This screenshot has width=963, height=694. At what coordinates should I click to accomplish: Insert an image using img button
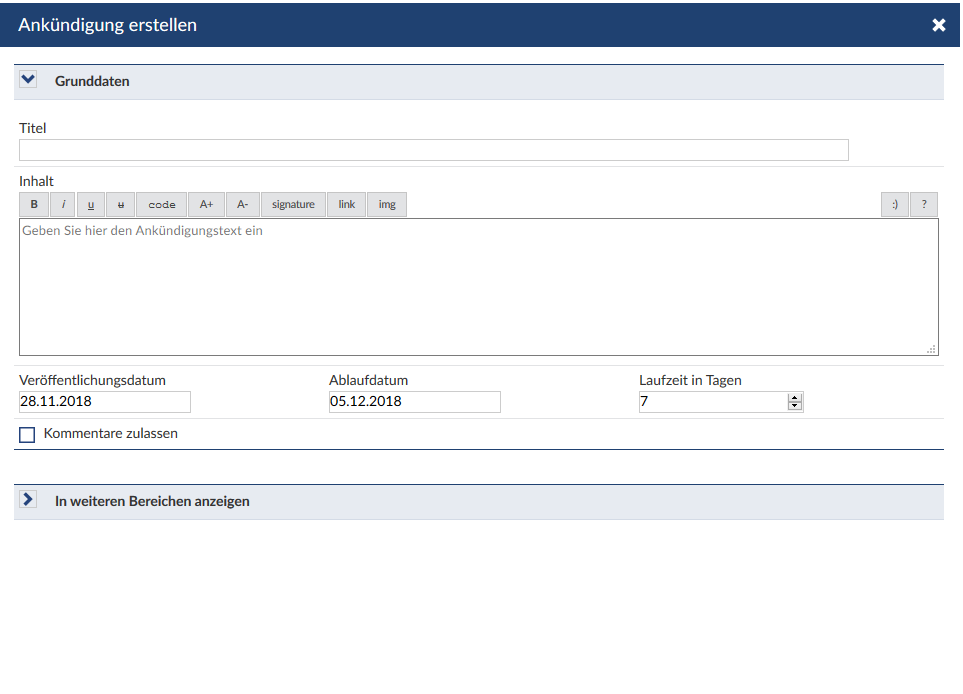(387, 205)
